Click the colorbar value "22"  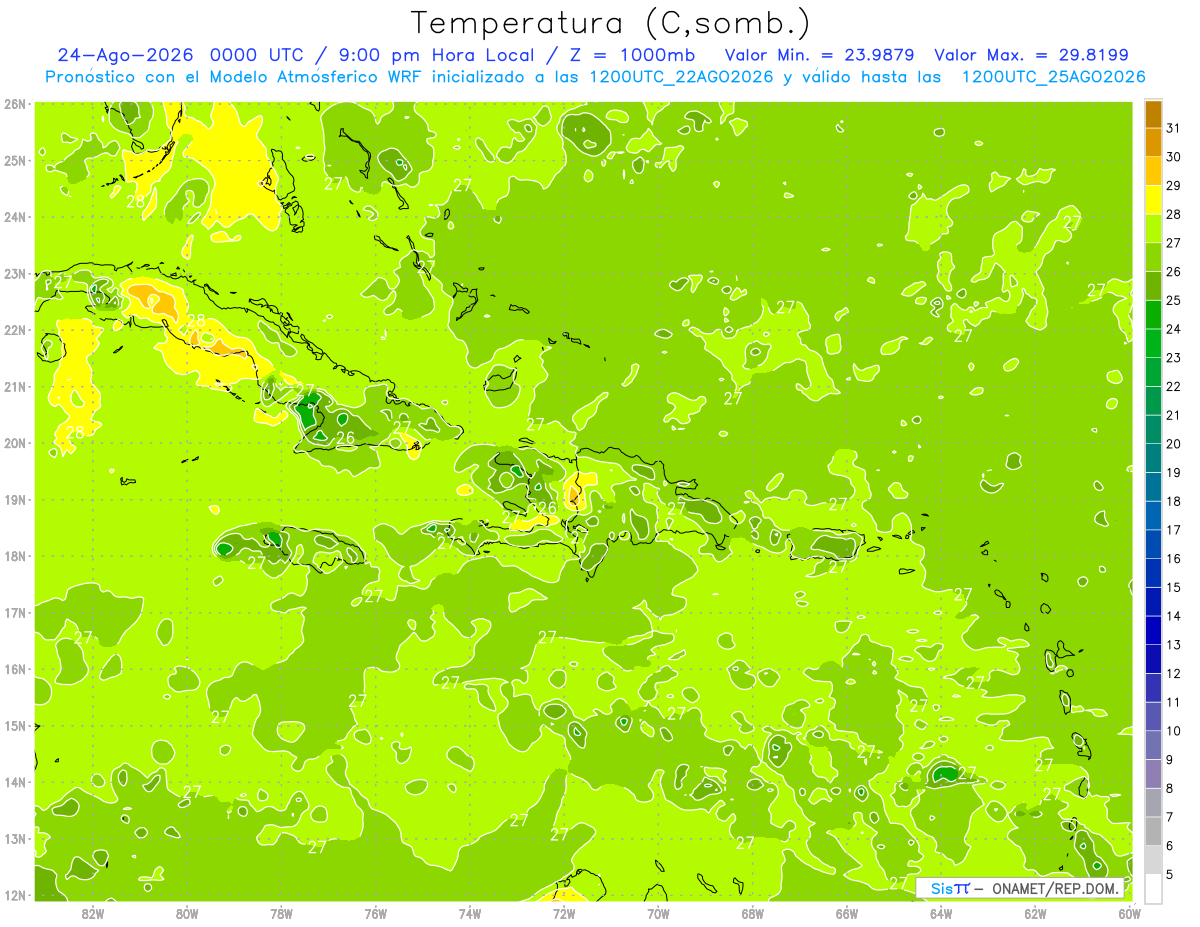coord(1173,386)
